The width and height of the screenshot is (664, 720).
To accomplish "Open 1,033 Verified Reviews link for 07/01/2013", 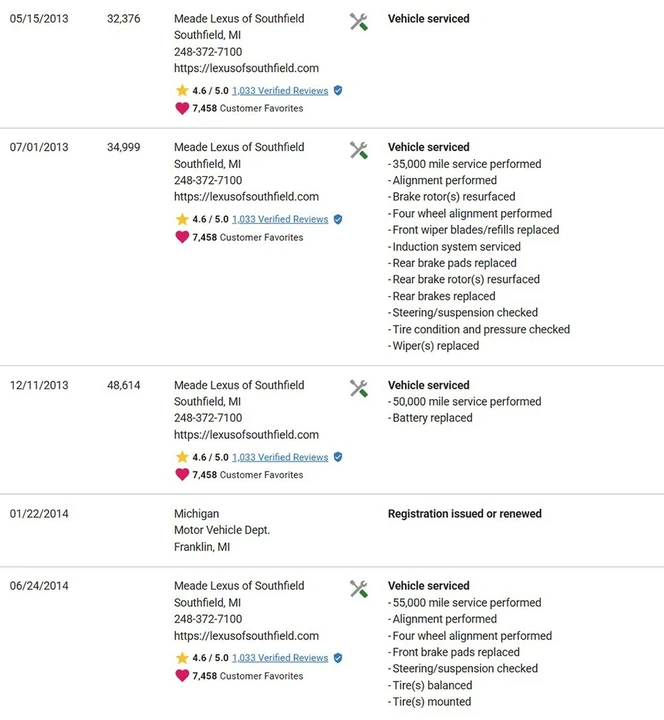I will point(280,219).
